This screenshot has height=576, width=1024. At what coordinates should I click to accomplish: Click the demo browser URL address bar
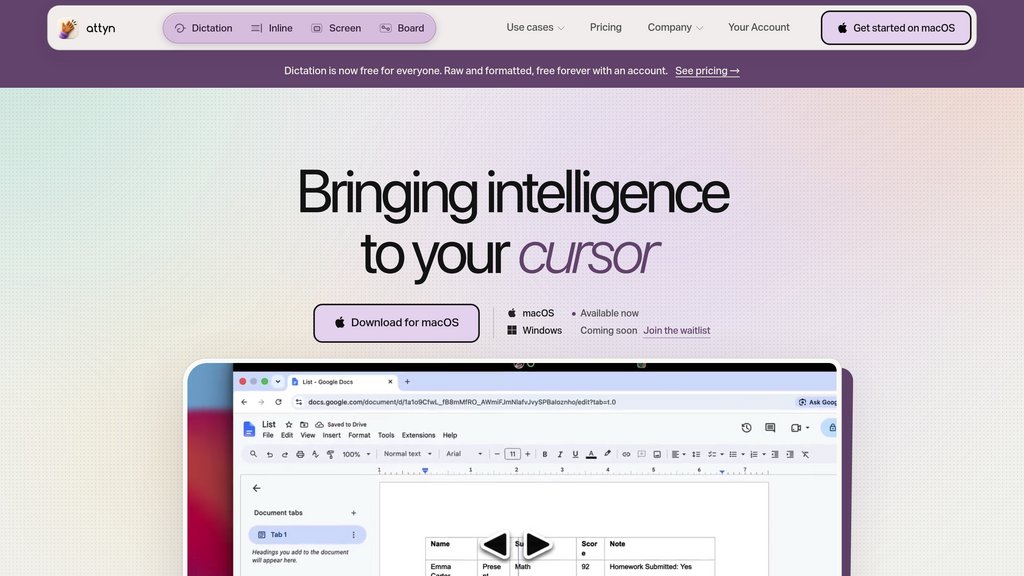[x=542, y=402]
